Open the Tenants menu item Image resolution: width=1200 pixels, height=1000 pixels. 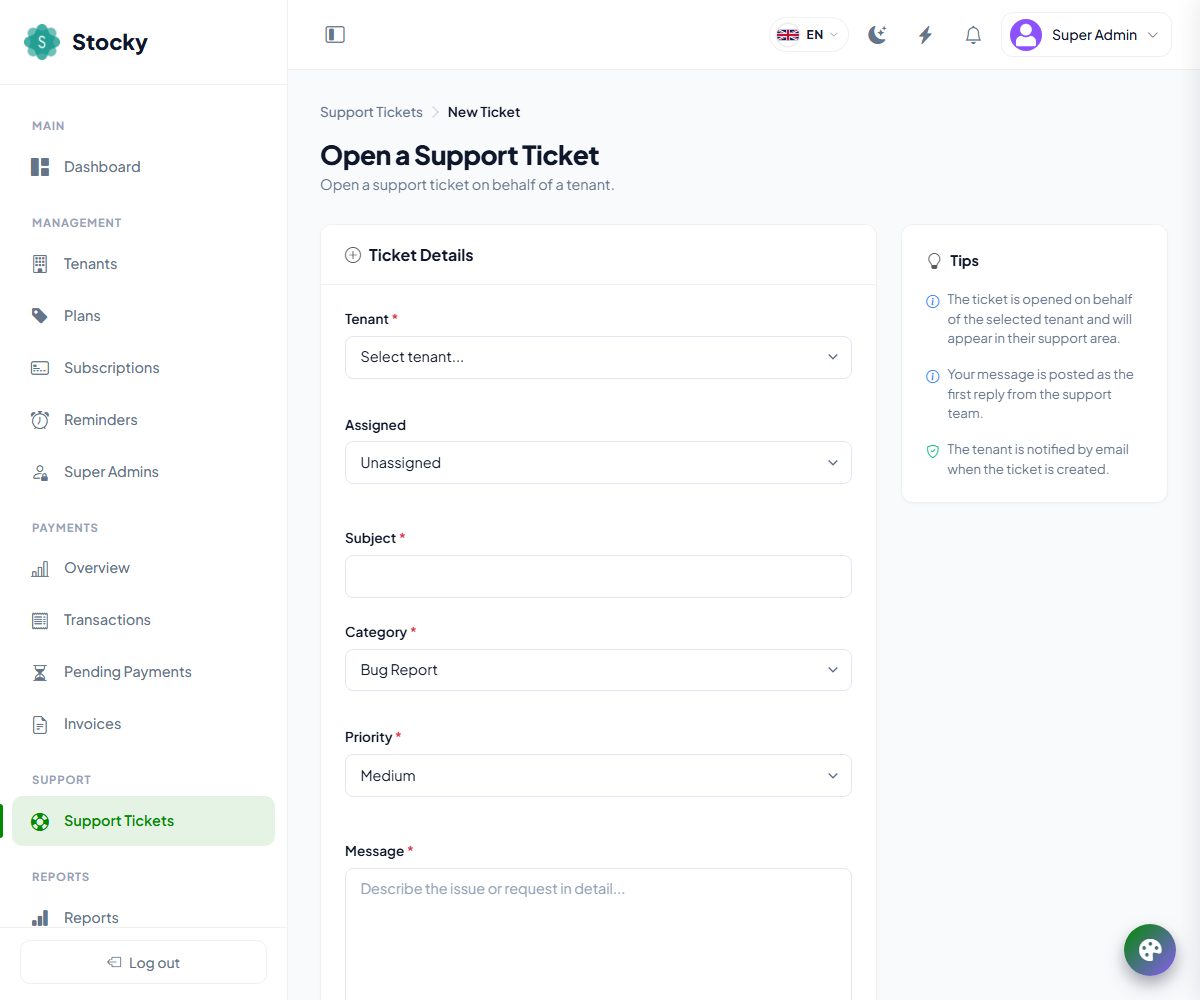click(x=143, y=264)
